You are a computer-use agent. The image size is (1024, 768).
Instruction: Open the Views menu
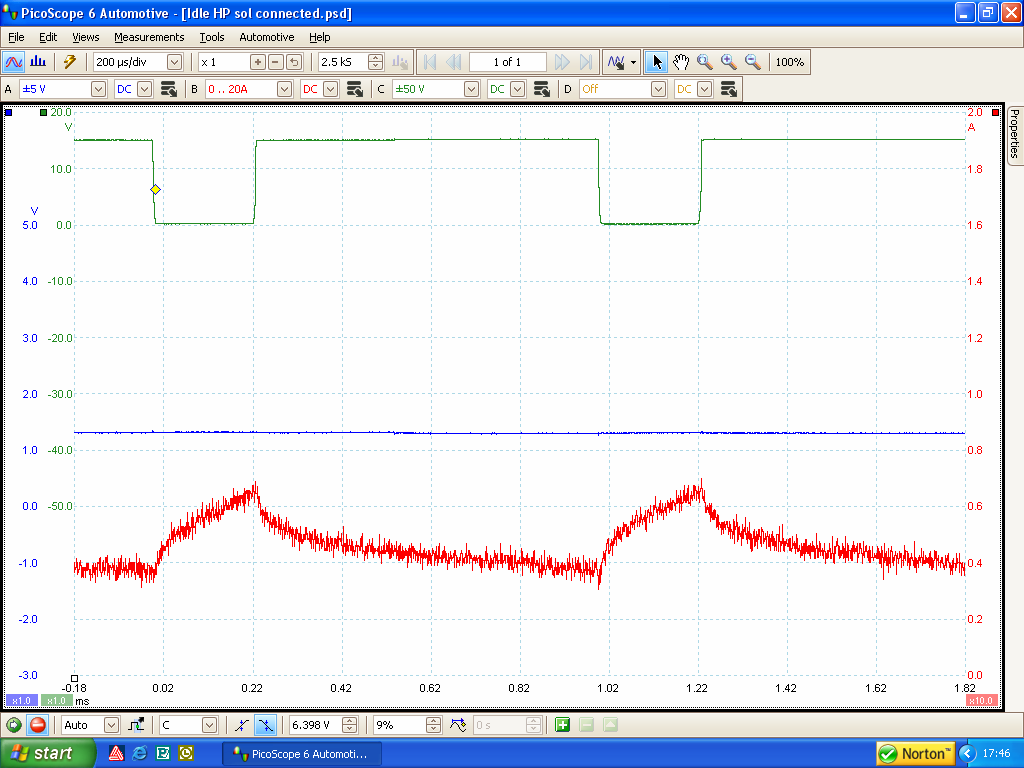(86, 37)
